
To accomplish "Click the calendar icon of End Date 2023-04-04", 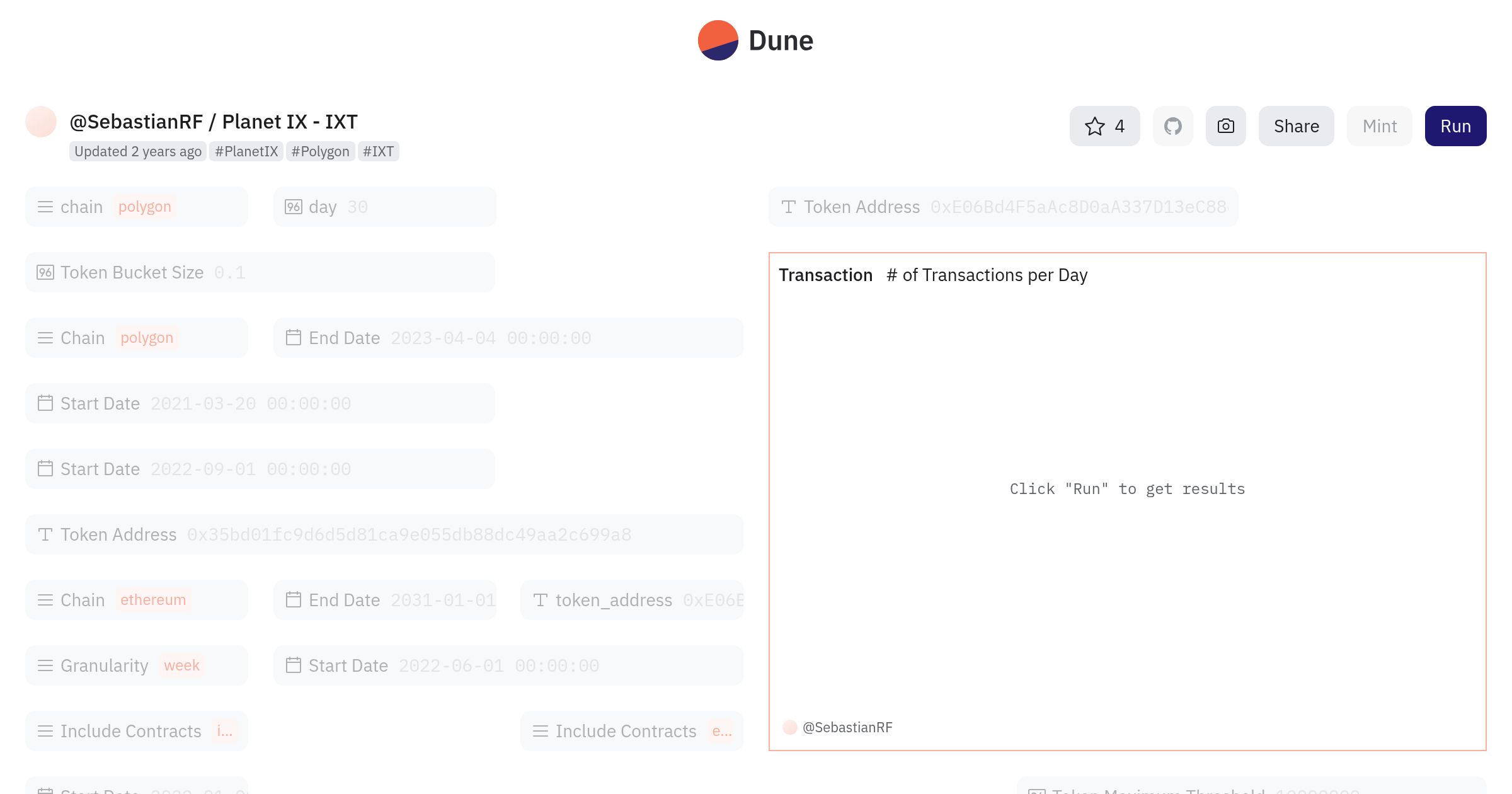I will [294, 338].
